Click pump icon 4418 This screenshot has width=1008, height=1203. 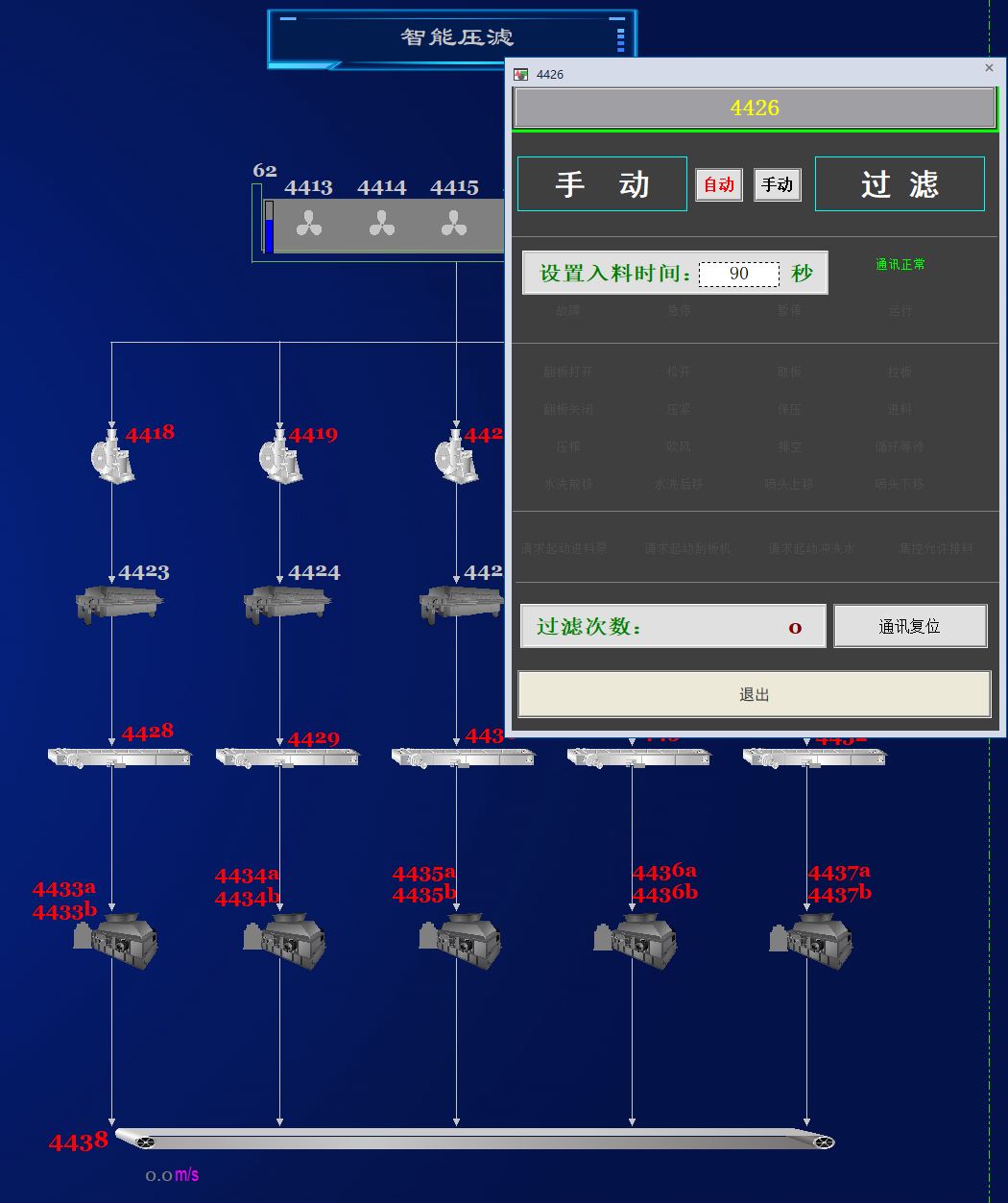pyautogui.click(x=113, y=457)
